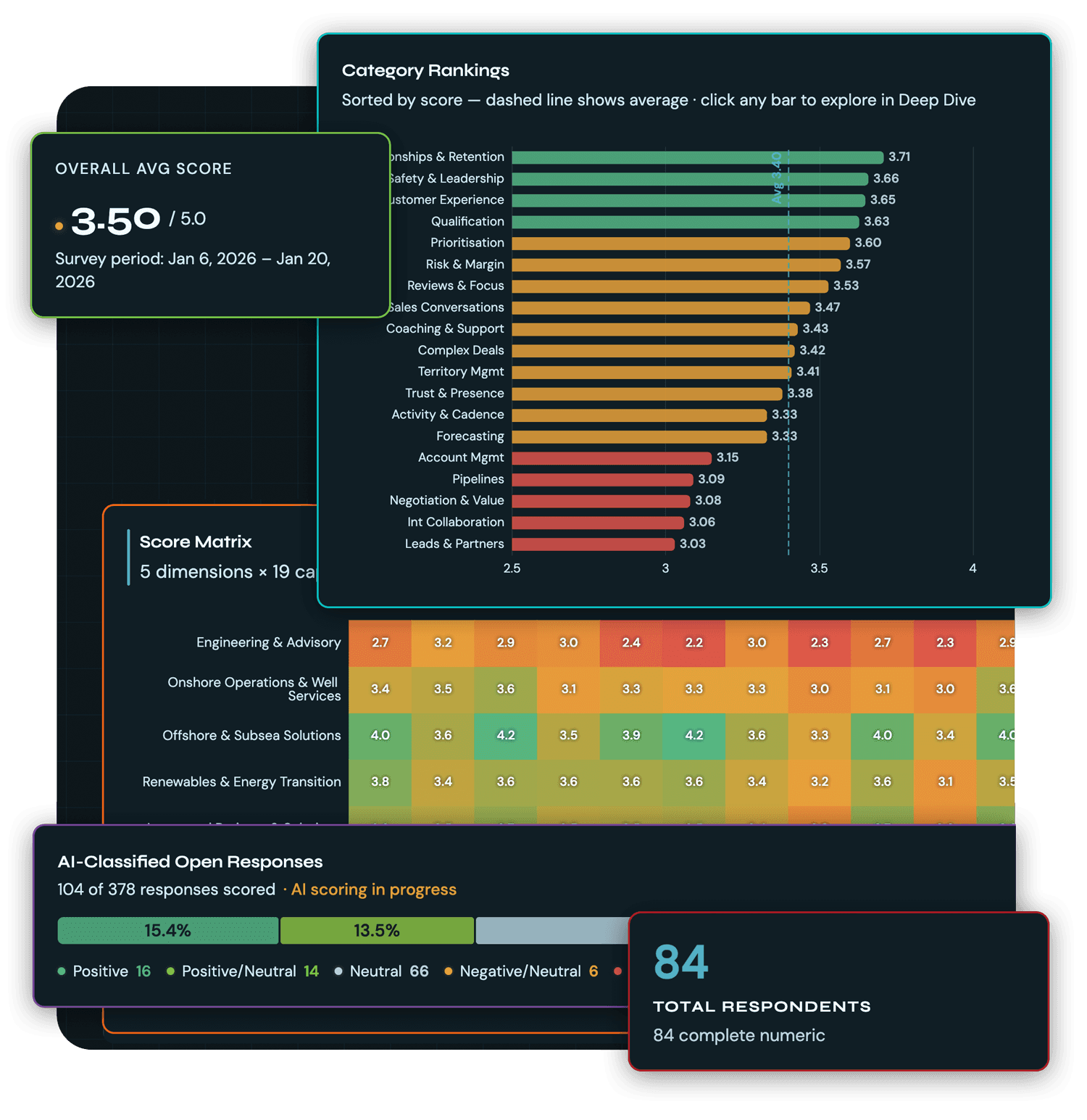Click the "AI scoring in progress" status
The image size is (1087, 1120).
pos(374,890)
